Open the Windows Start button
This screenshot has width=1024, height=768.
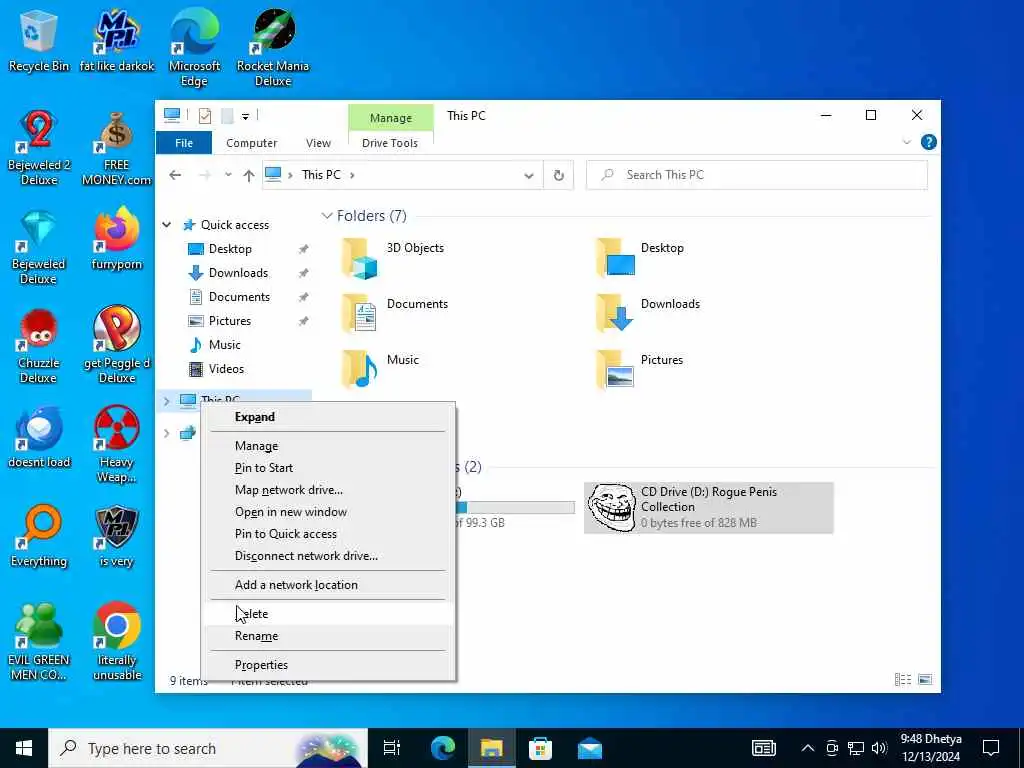(24, 748)
